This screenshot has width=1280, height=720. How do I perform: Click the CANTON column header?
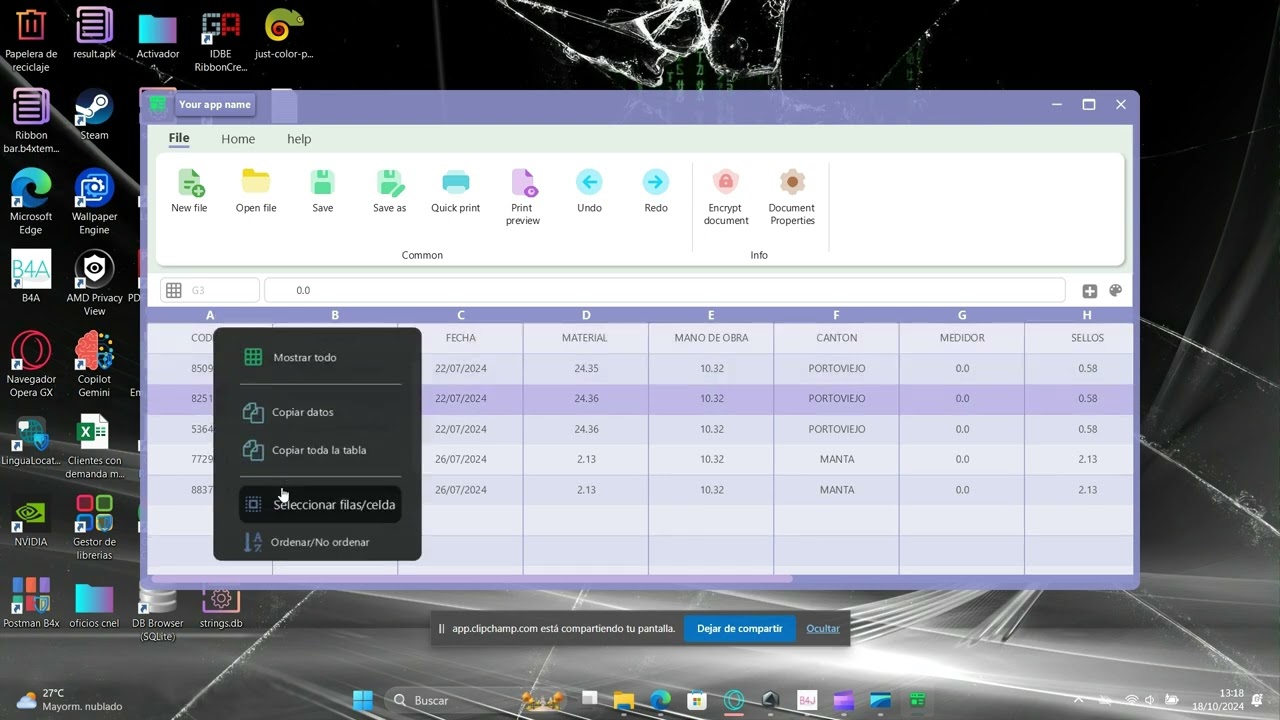click(836, 338)
